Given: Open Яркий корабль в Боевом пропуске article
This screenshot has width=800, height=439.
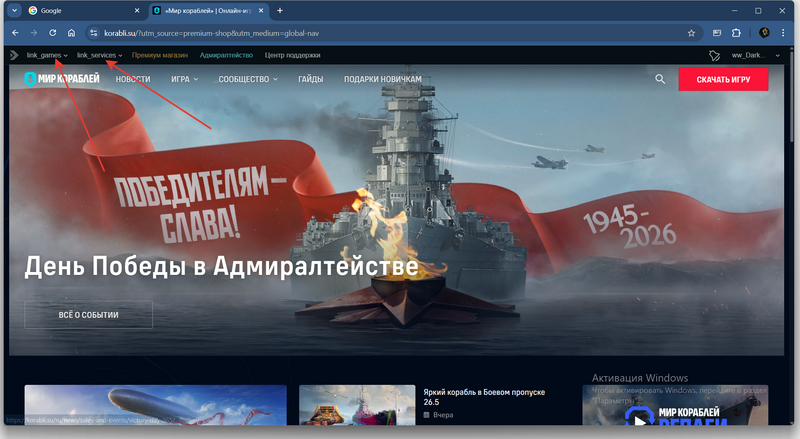Looking at the screenshot, I should pos(484,397).
